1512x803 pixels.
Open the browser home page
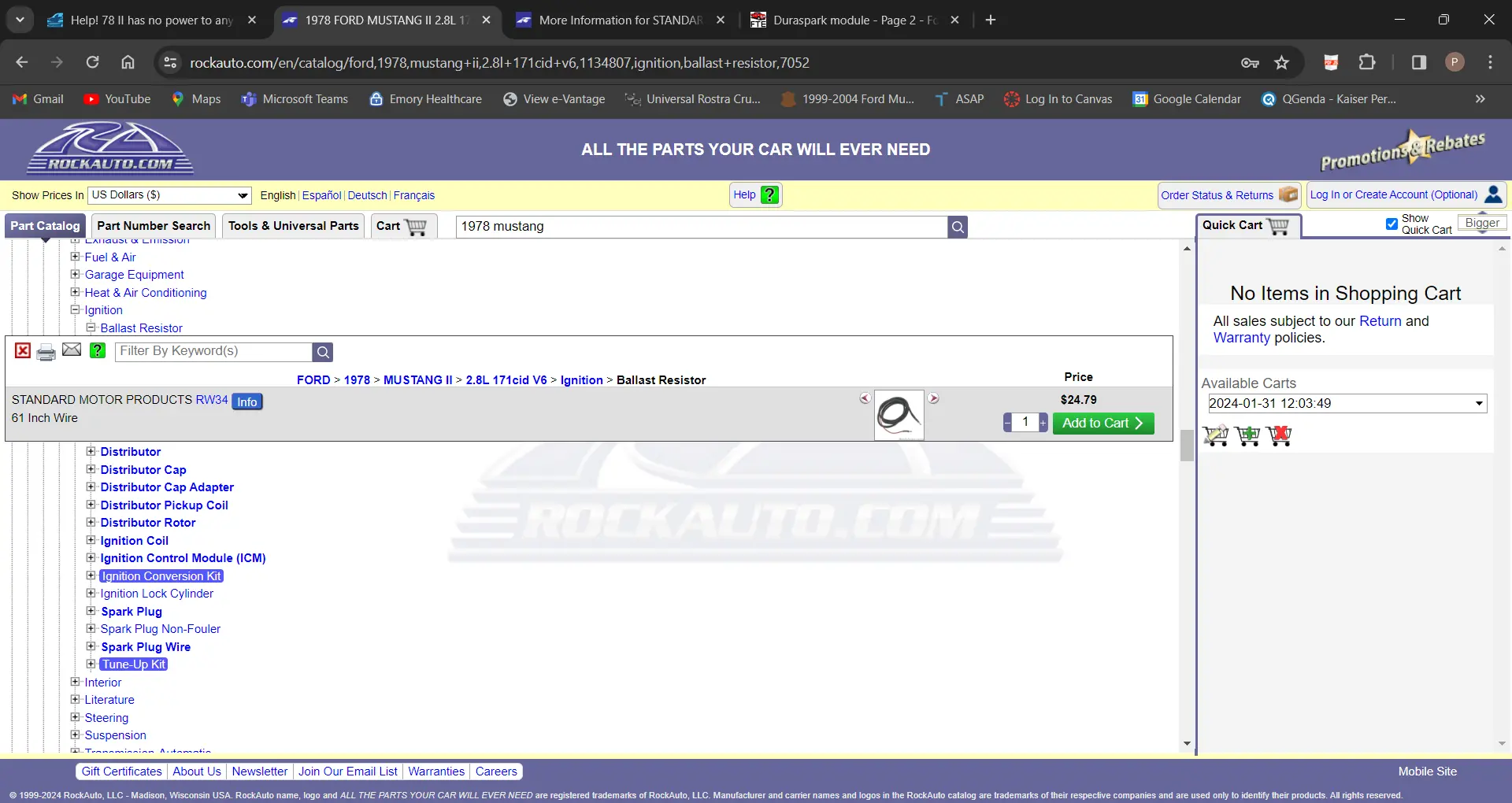128,63
